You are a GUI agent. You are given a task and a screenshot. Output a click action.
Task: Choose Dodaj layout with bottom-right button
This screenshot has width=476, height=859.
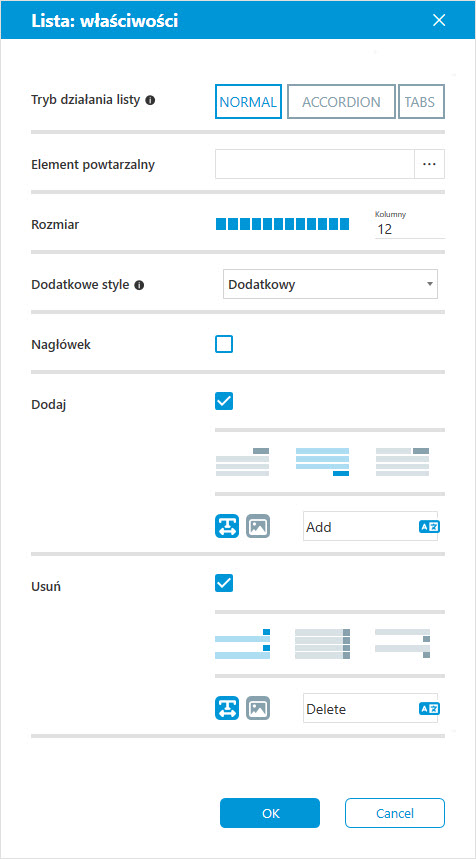[x=322, y=462]
